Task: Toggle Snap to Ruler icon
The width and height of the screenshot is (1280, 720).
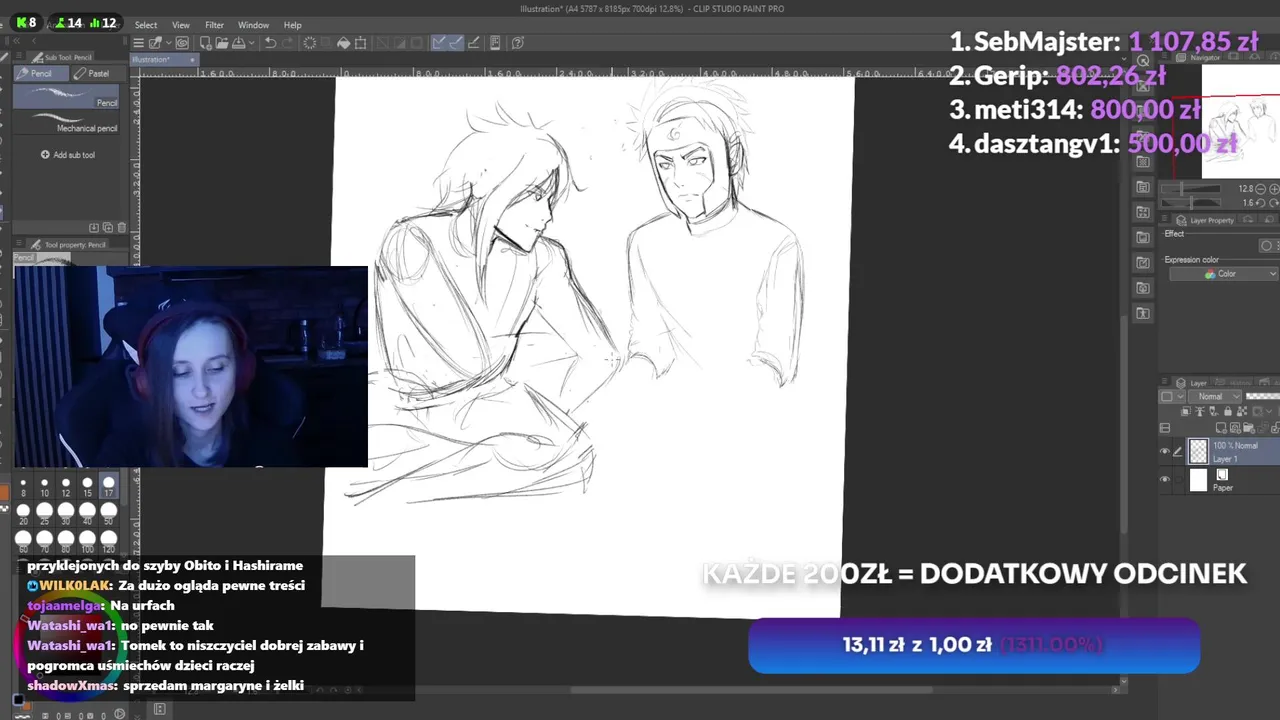Action: (x=439, y=42)
